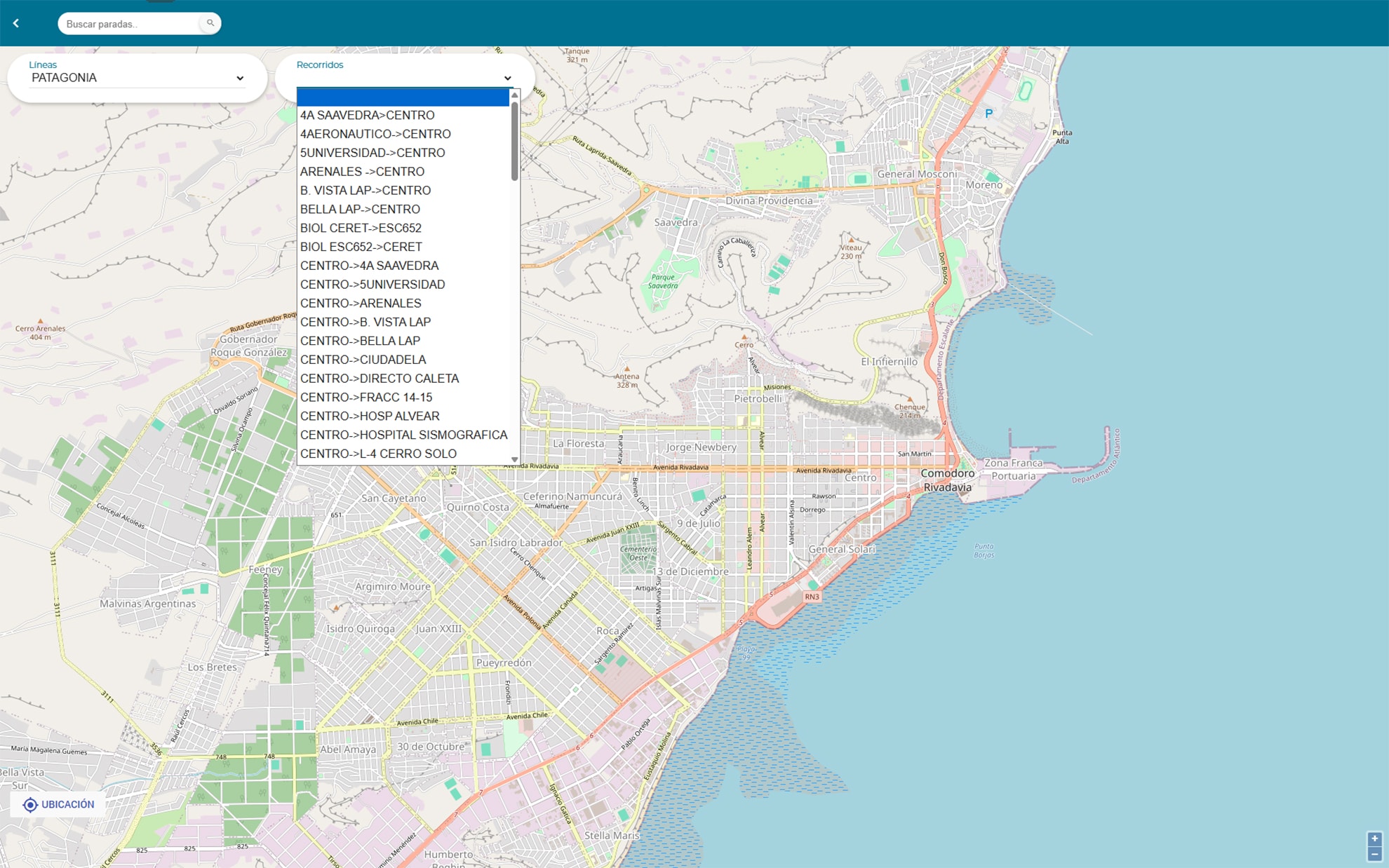Choose BIOL CERET->ESC652 option

(x=361, y=228)
